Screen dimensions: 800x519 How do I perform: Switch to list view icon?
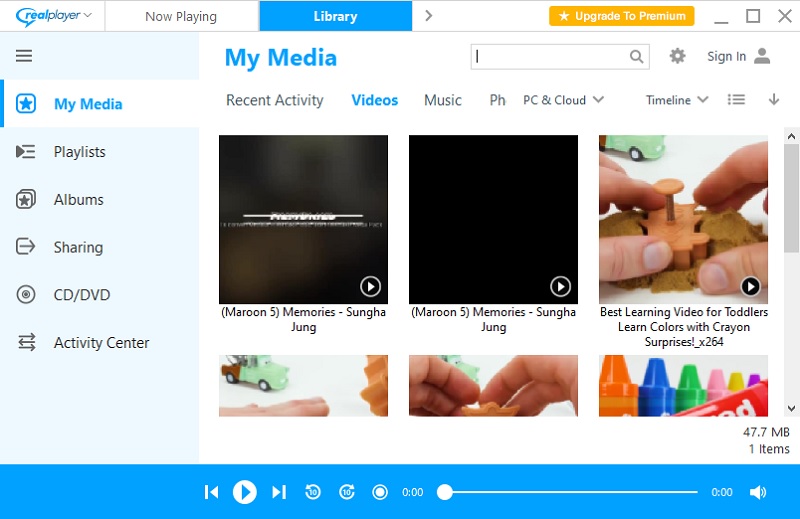tap(736, 100)
